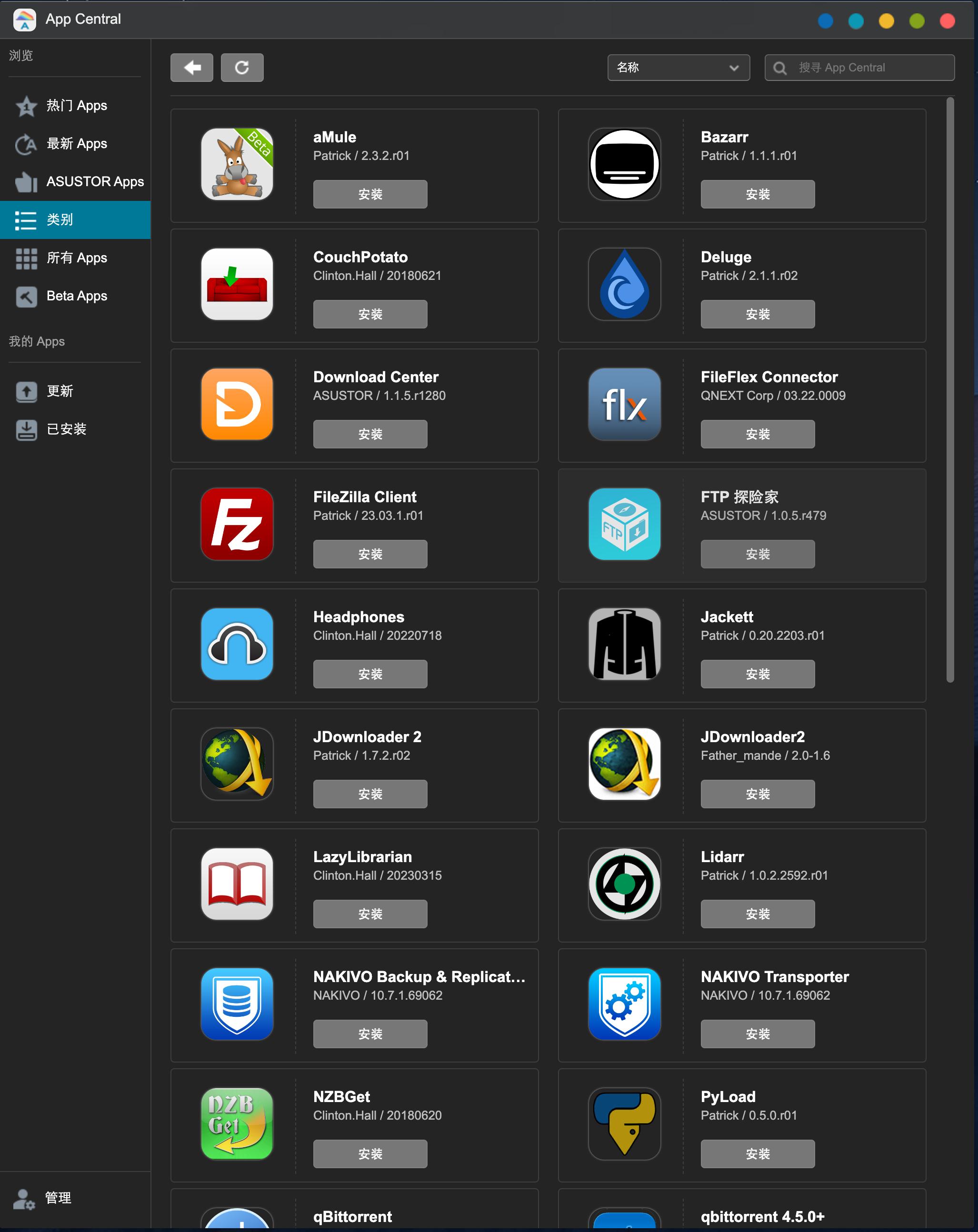The image size is (978, 1232).
Task: Open the 热门 Apps section
Action: tap(77, 106)
